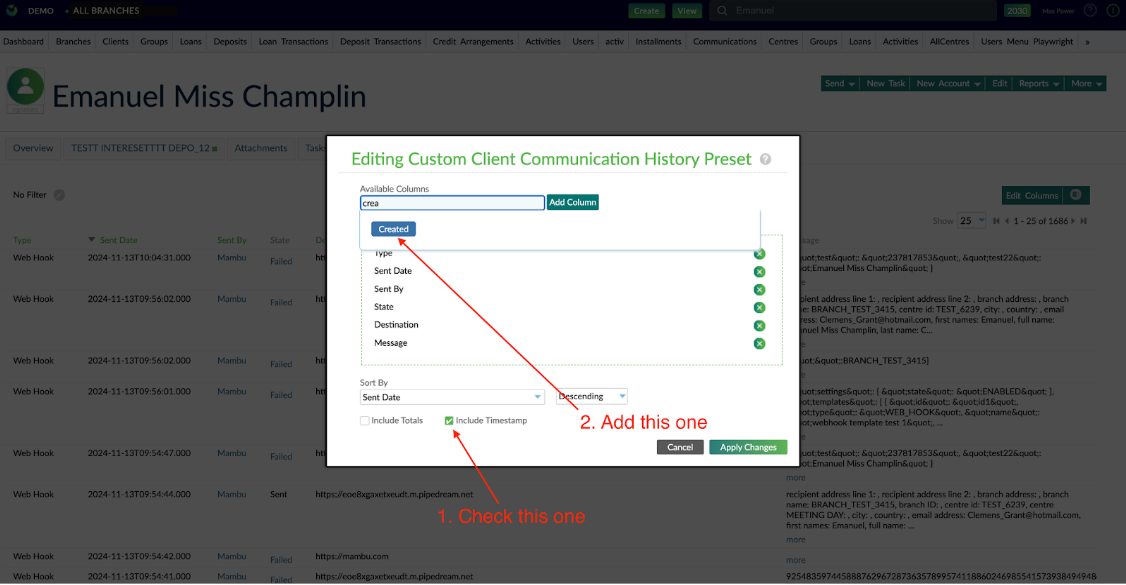This screenshot has height=585, width=1126.
Task: Delete the Message column entry
Action: coord(759,344)
